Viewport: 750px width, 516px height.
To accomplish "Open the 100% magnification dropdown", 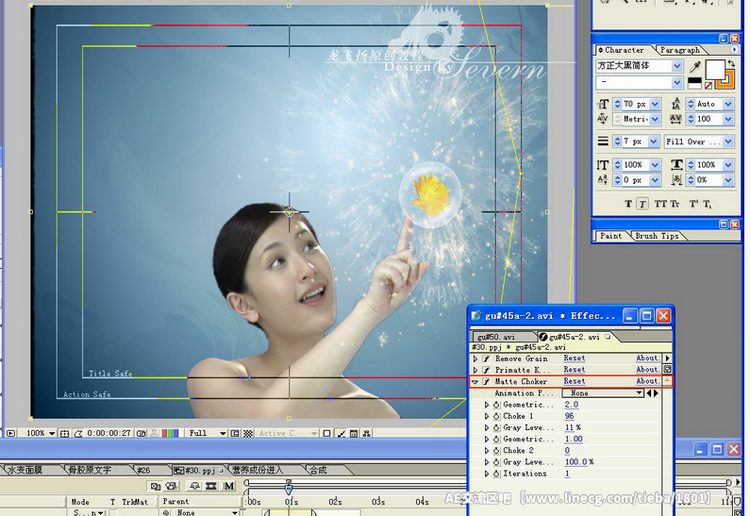I will point(40,433).
